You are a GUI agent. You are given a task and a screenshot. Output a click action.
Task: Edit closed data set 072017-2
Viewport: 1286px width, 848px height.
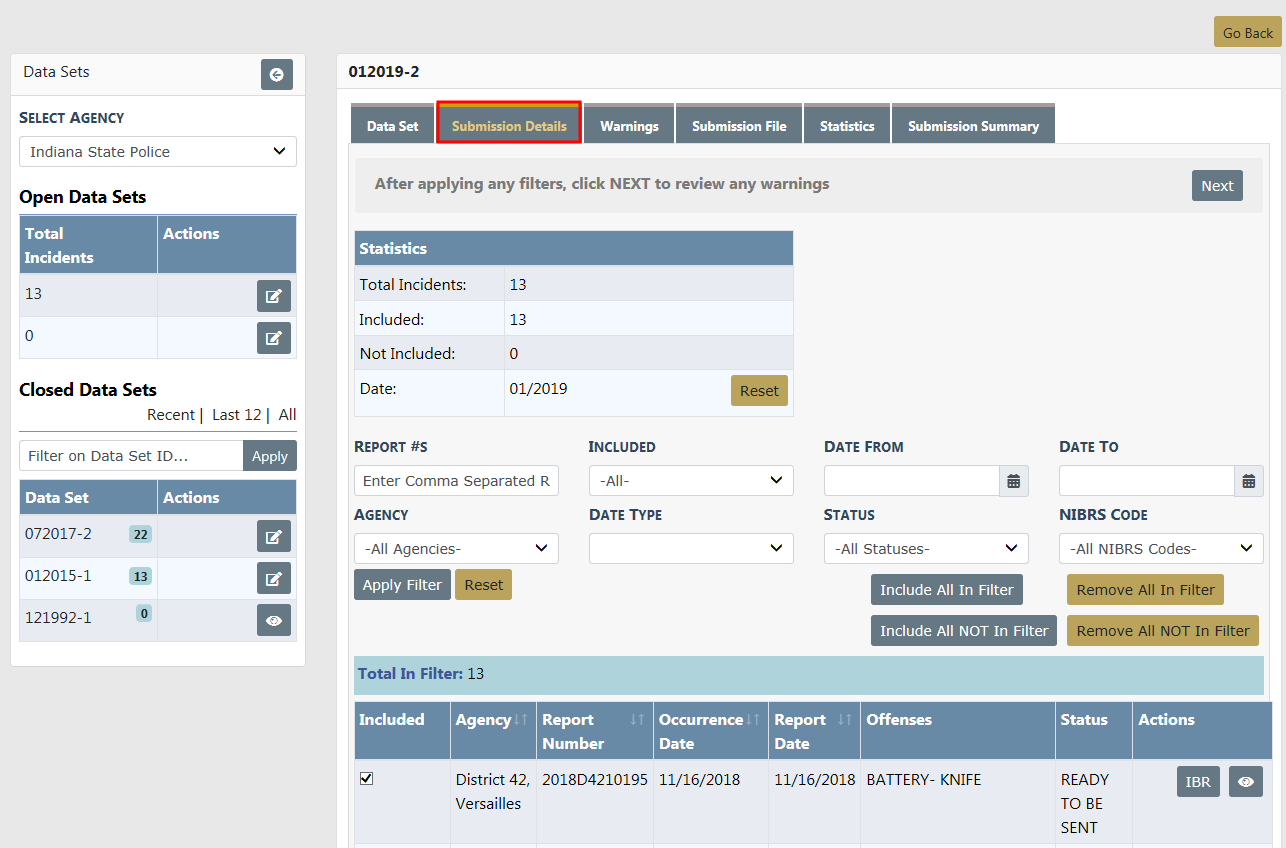coord(273,536)
